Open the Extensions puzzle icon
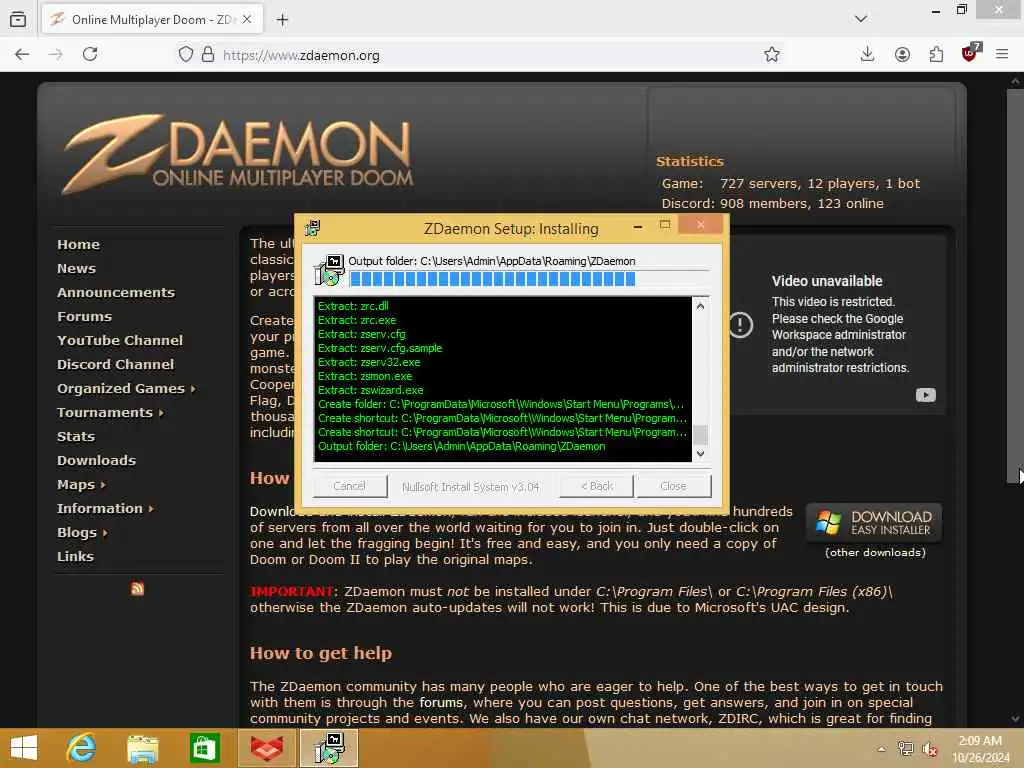The height and width of the screenshot is (768, 1024). (x=936, y=54)
